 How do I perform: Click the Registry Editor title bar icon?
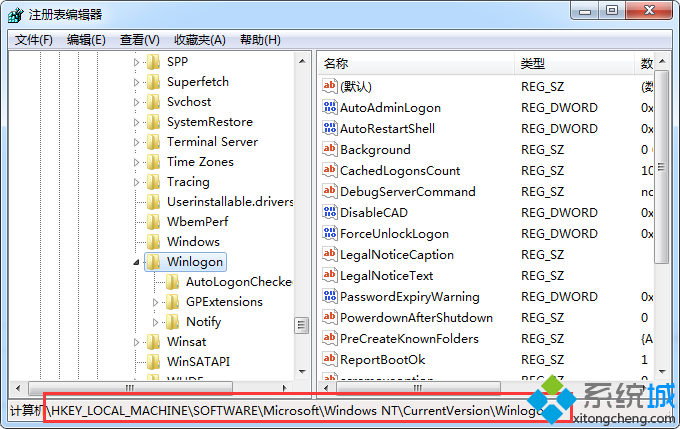pos(16,15)
